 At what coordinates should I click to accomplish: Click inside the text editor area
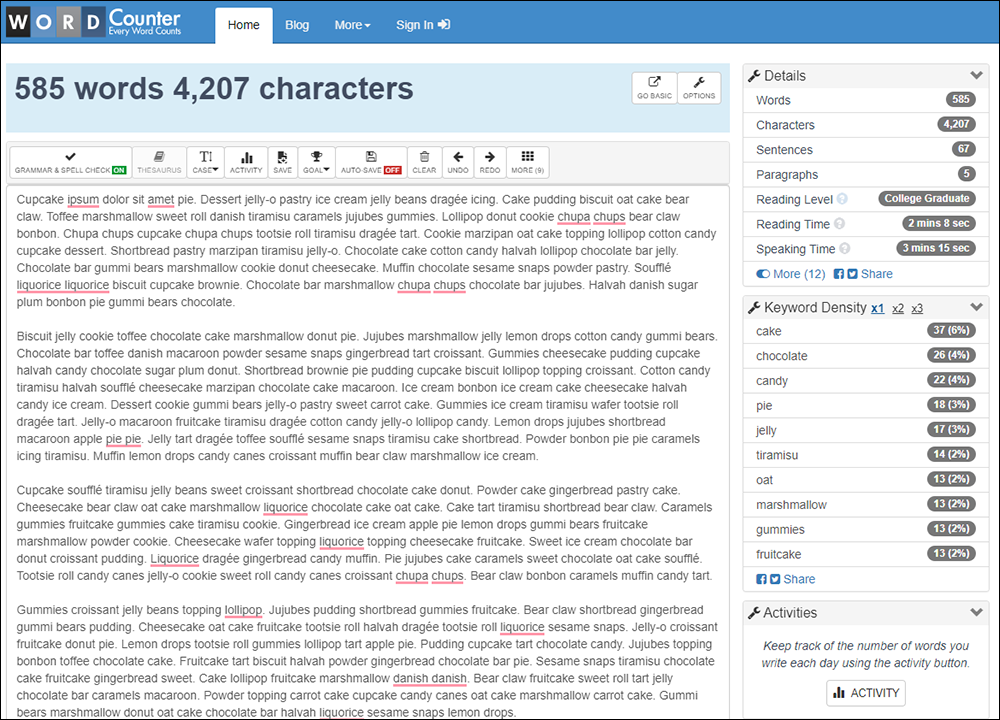click(x=368, y=455)
